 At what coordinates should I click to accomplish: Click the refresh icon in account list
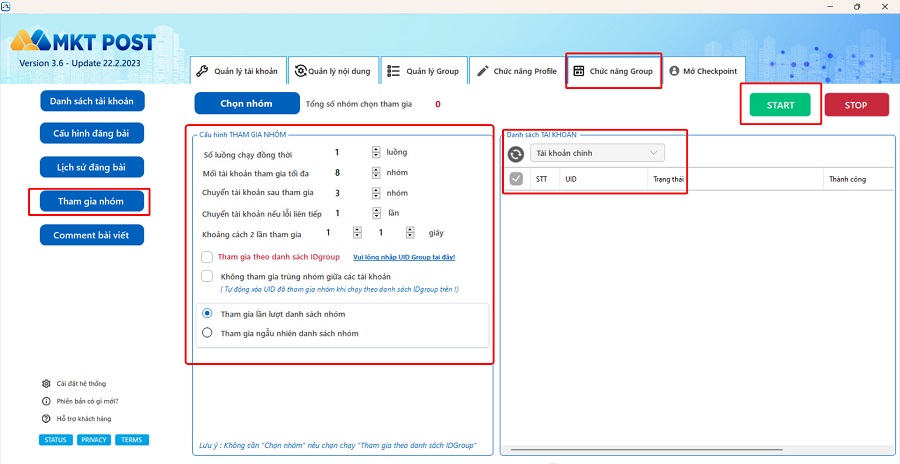[516, 153]
